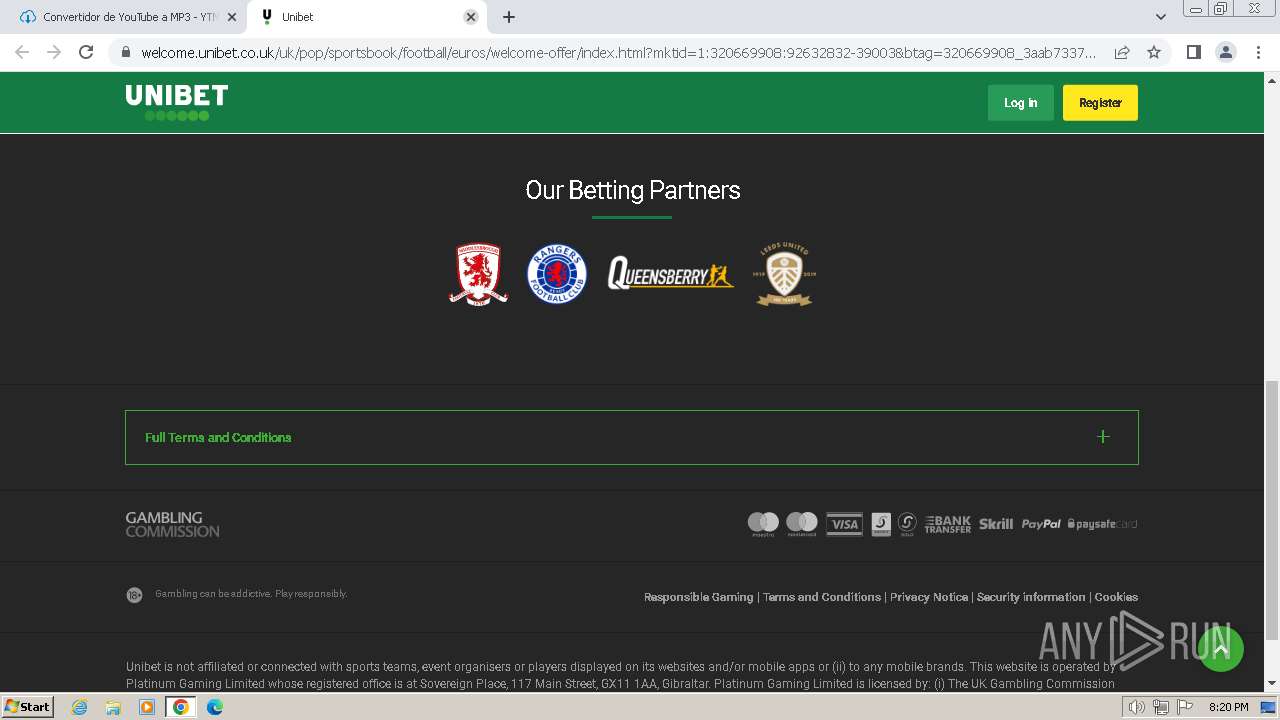Click the Skrill payment logo
This screenshot has height=720, width=1280.
(996, 524)
